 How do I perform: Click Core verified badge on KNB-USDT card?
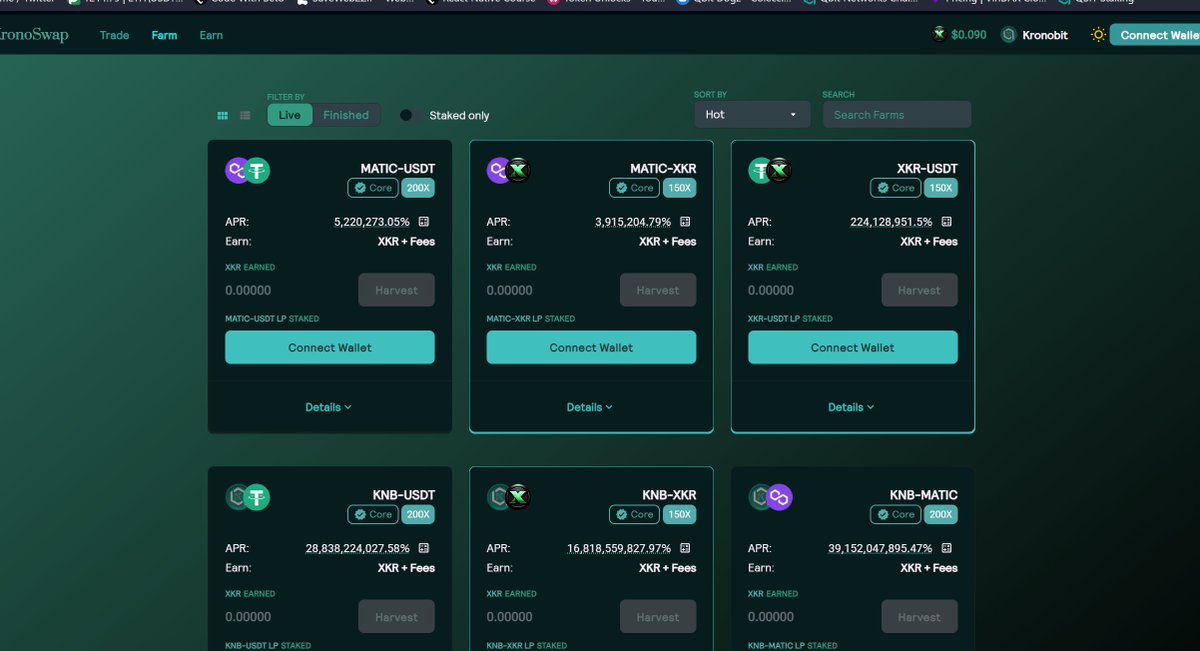(373, 514)
